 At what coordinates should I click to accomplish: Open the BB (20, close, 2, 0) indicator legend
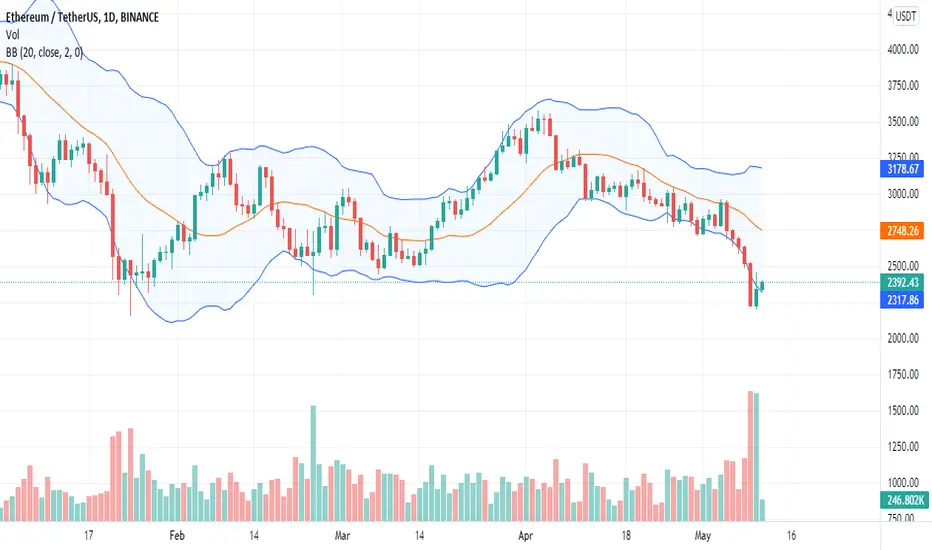click(44, 53)
